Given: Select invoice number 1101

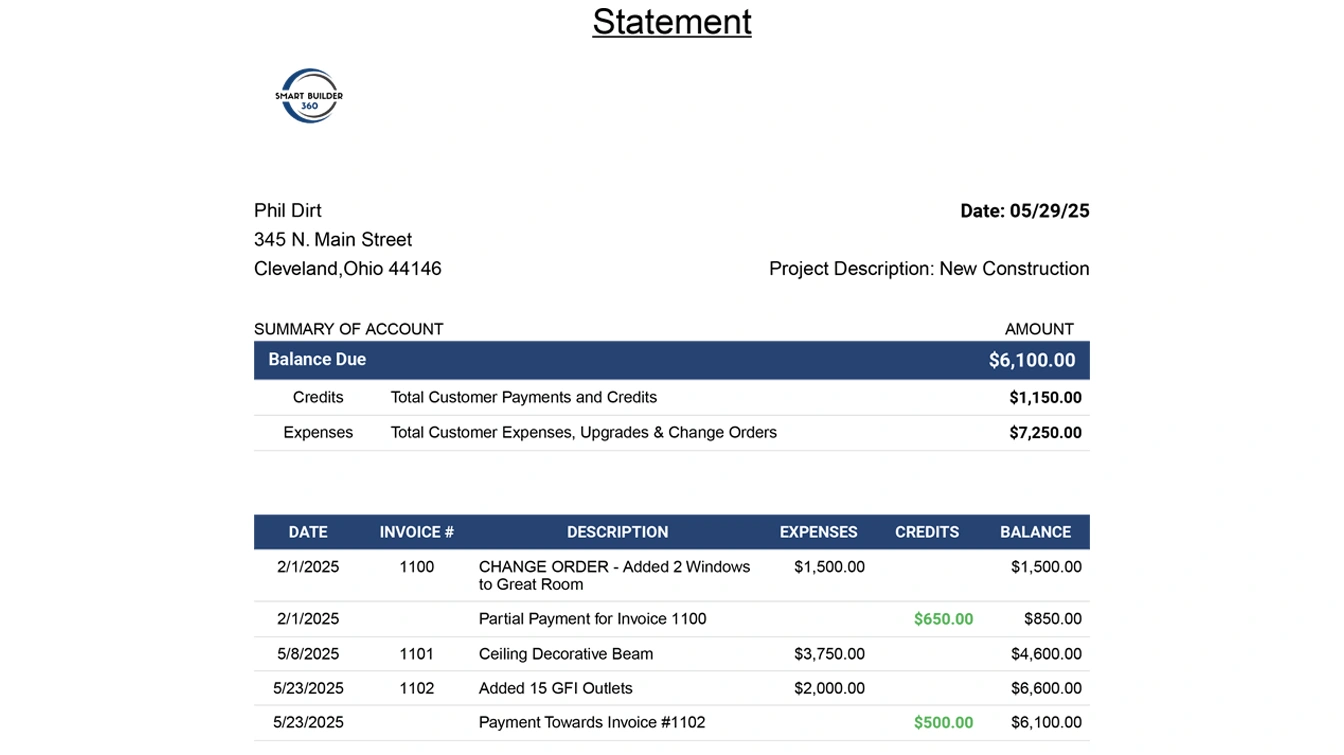Looking at the screenshot, I should click(416, 654).
